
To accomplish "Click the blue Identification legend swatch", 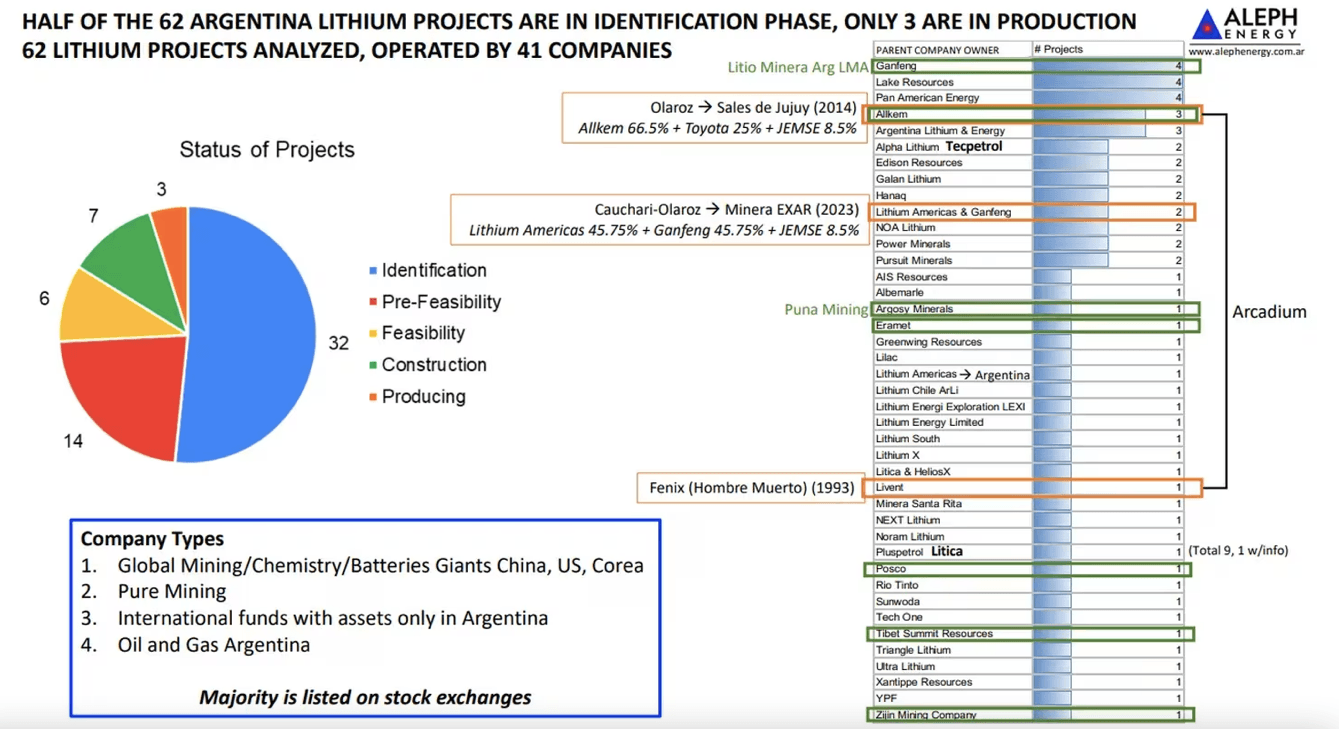I will click(x=373, y=271).
